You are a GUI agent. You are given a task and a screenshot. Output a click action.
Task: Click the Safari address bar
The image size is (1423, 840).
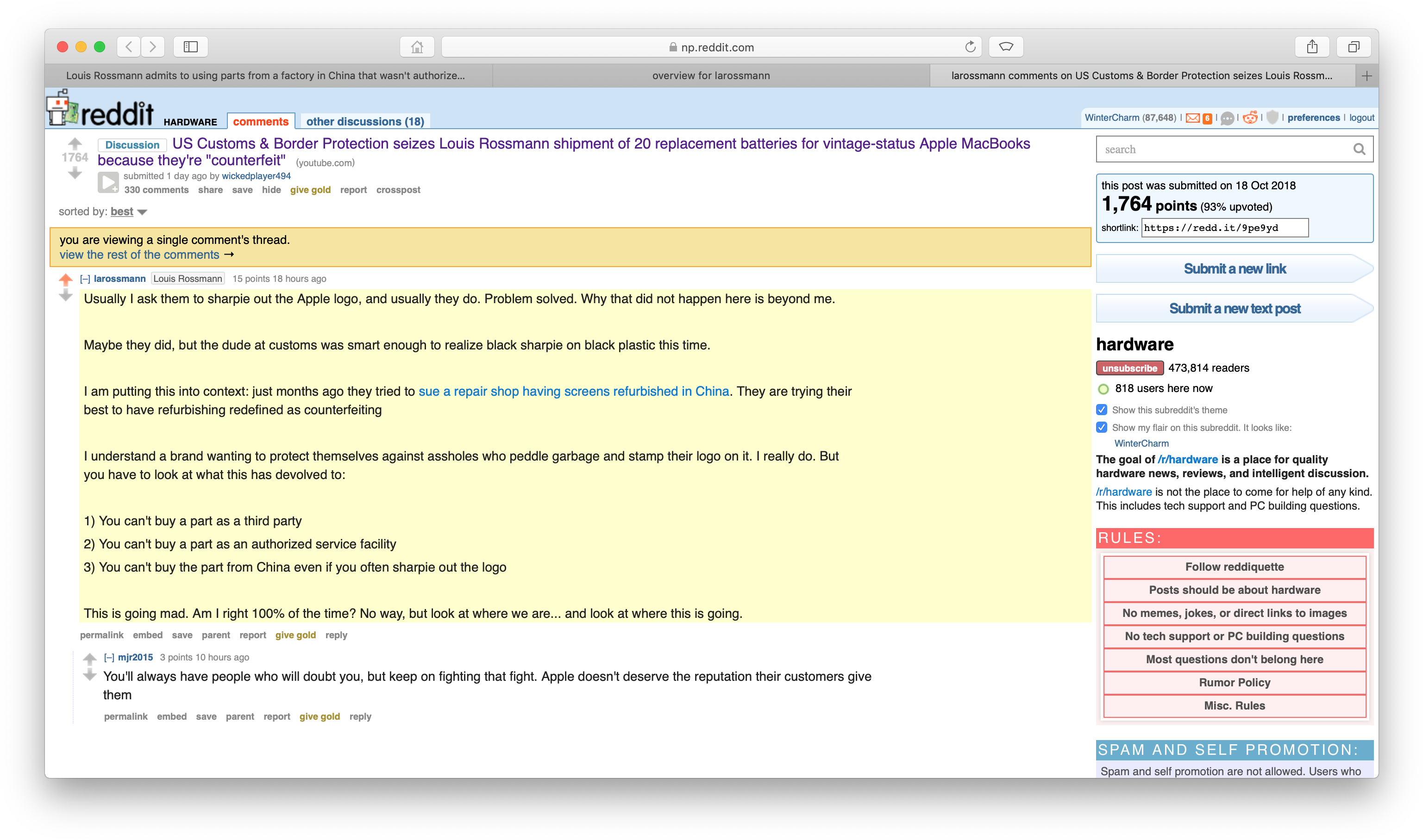(711, 47)
